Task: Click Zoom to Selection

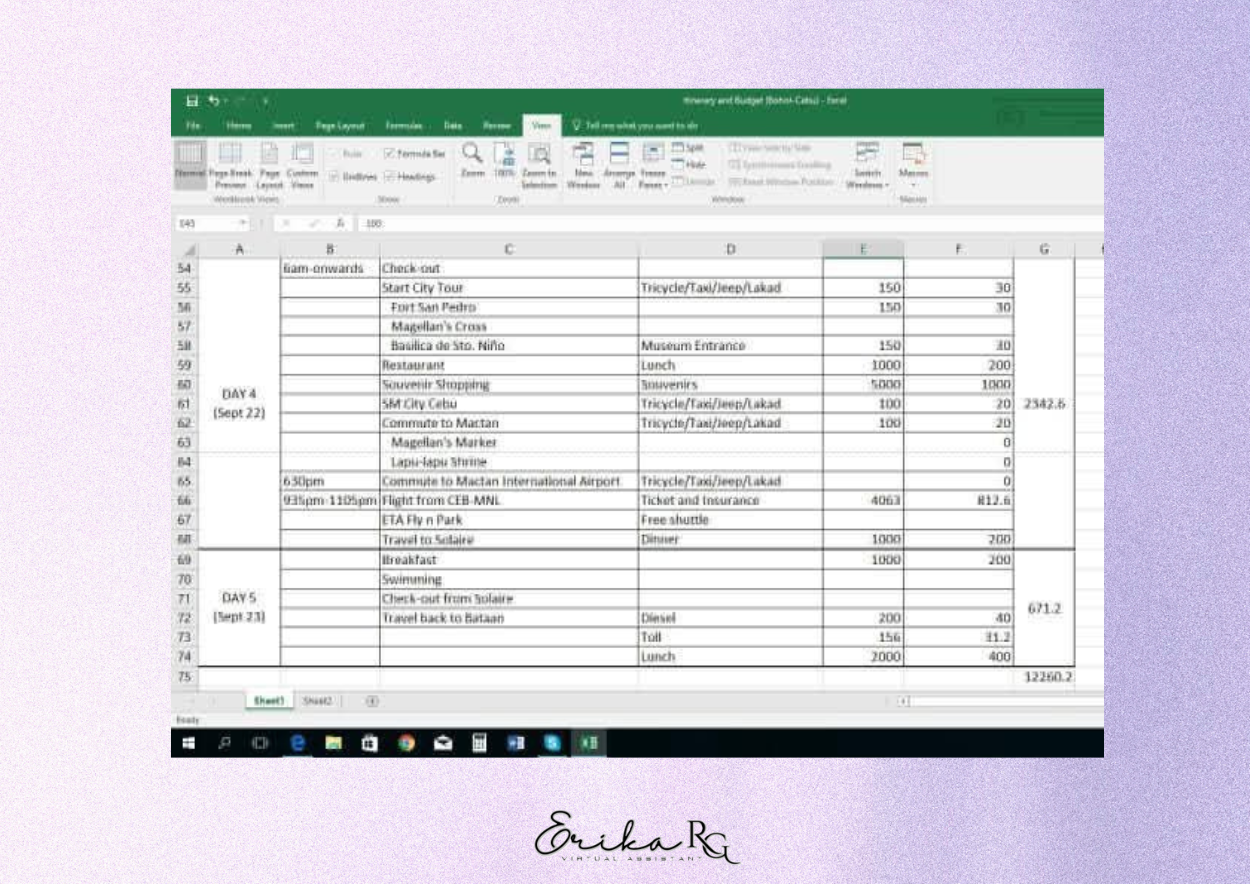Action: pyautogui.click(x=539, y=164)
